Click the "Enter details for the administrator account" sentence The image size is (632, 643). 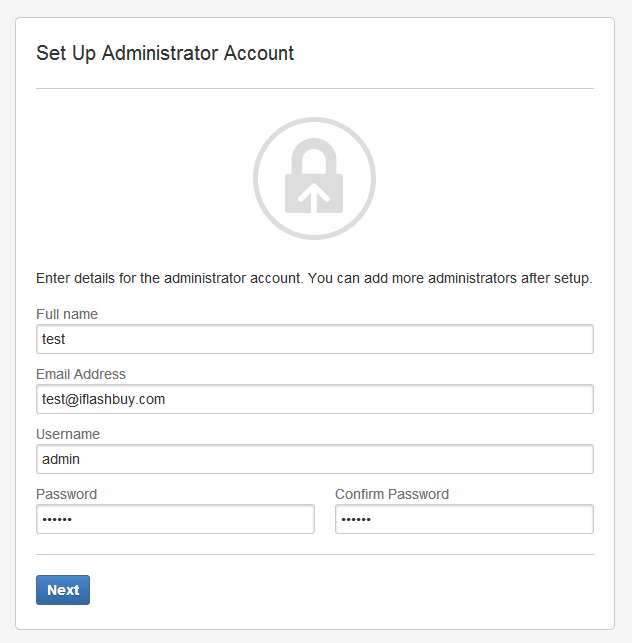point(169,278)
